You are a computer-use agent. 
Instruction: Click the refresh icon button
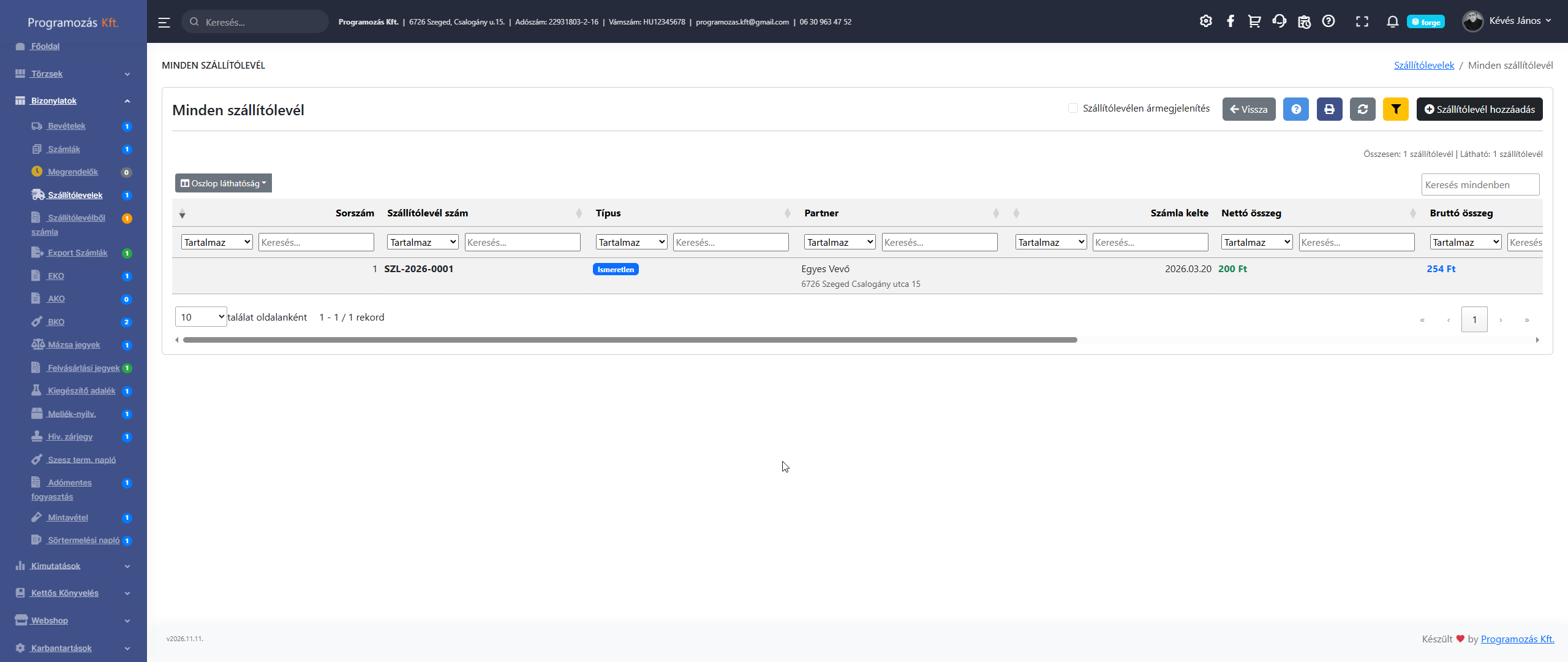[x=1362, y=109]
